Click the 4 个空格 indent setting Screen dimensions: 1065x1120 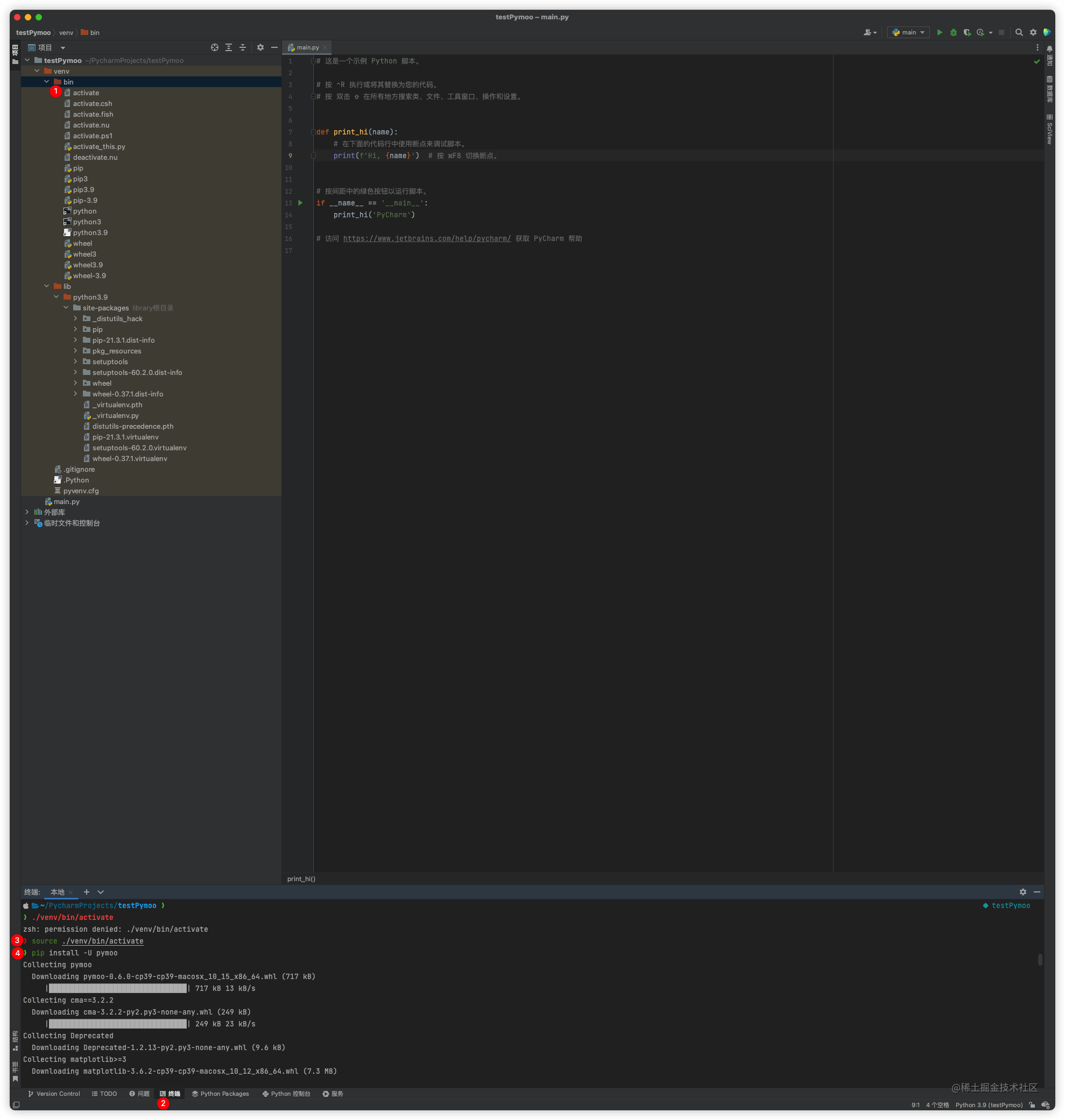coord(937,1105)
